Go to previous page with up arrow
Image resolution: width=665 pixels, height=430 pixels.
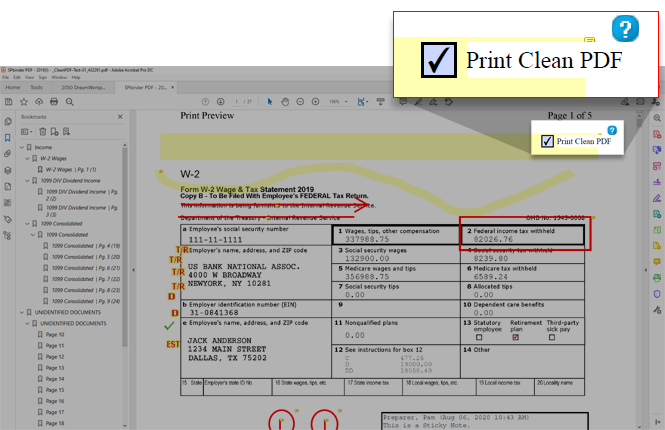click(205, 102)
